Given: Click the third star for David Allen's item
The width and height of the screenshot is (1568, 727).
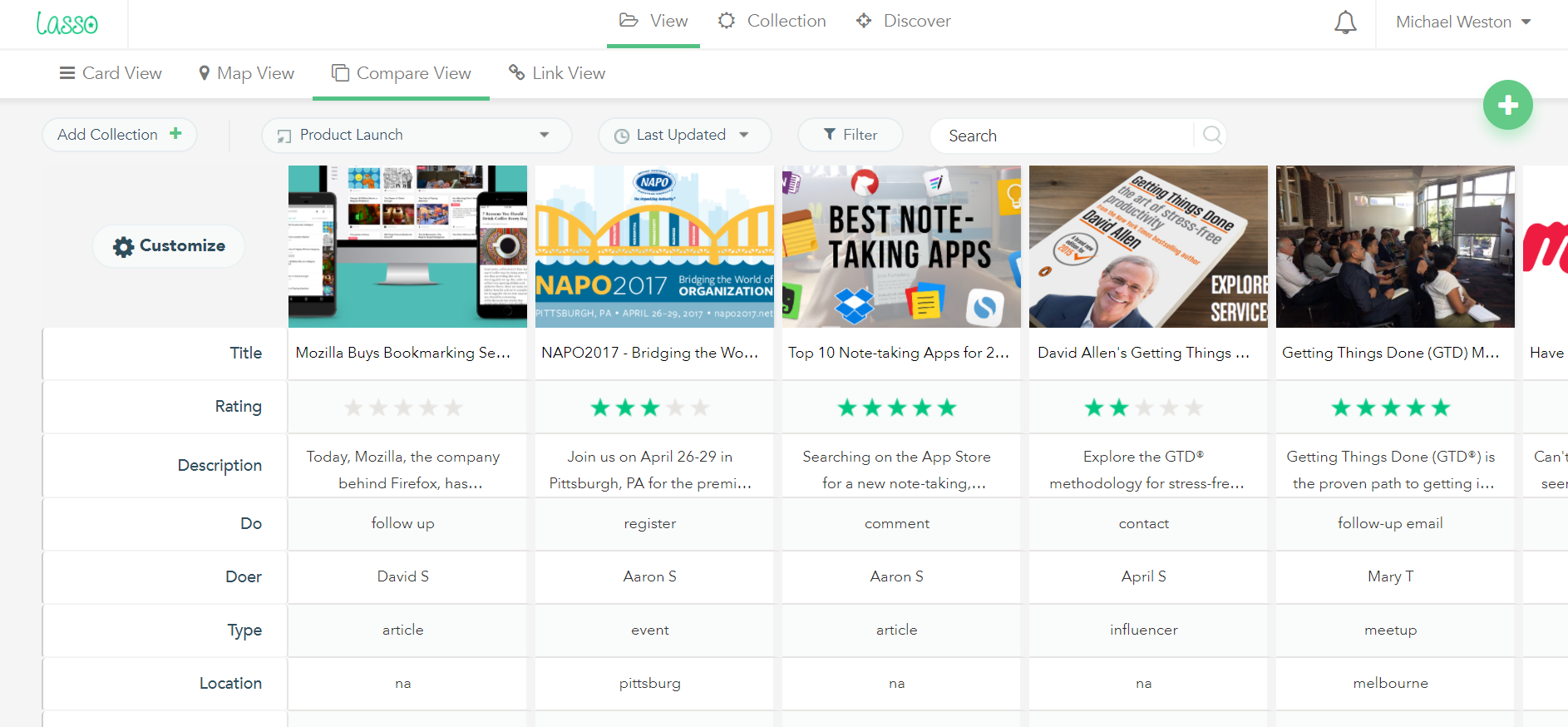Looking at the screenshot, I should (x=1144, y=408).
